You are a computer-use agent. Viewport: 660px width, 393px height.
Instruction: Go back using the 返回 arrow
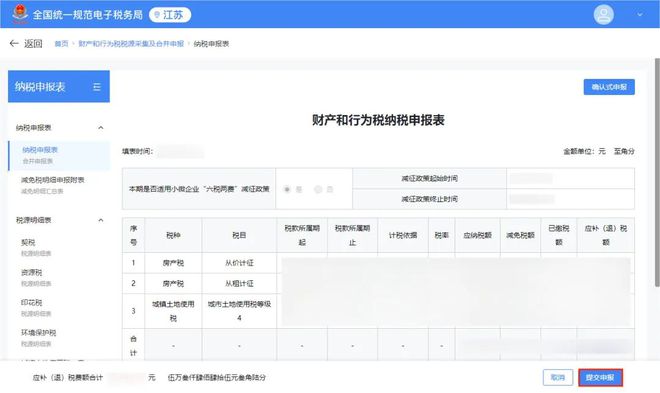coord(26,43)
